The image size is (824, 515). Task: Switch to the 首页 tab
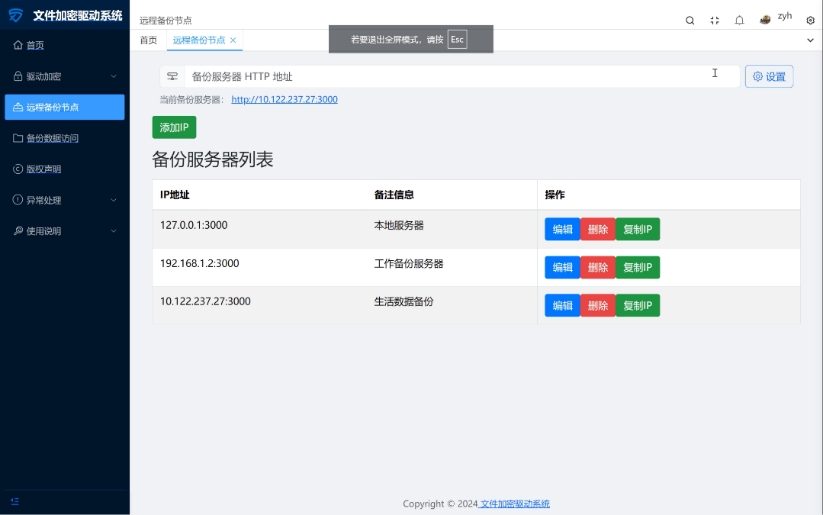[148, 40]
